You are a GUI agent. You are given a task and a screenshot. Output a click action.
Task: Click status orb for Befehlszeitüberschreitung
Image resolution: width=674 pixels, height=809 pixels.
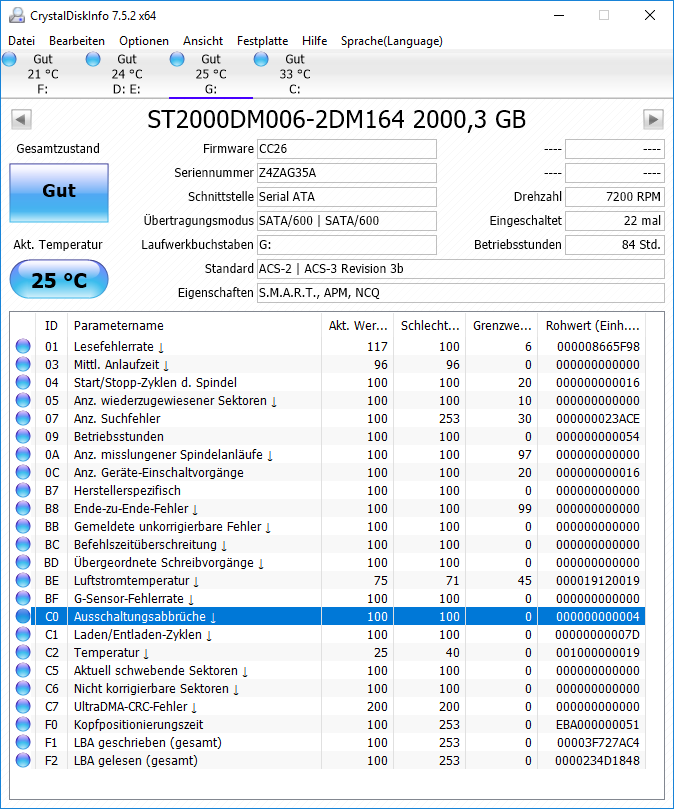tap(23, 544)
